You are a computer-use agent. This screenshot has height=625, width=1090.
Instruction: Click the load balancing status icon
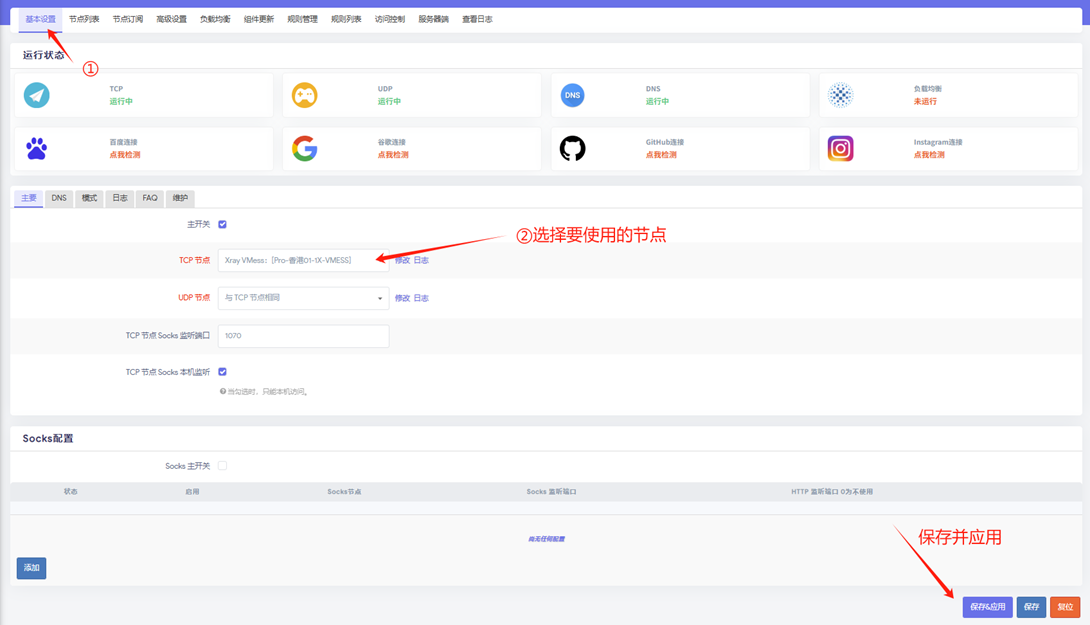pyautogui.click(x=840, y=95)
